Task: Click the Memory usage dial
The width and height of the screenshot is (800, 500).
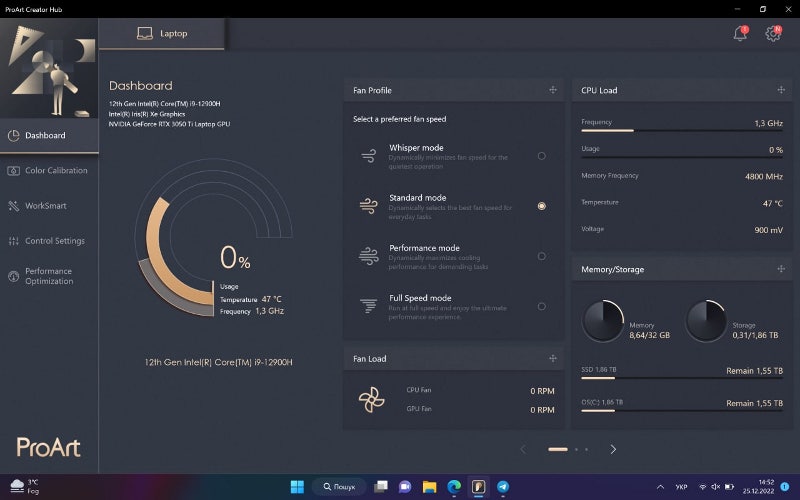Action: coord(603,320)
